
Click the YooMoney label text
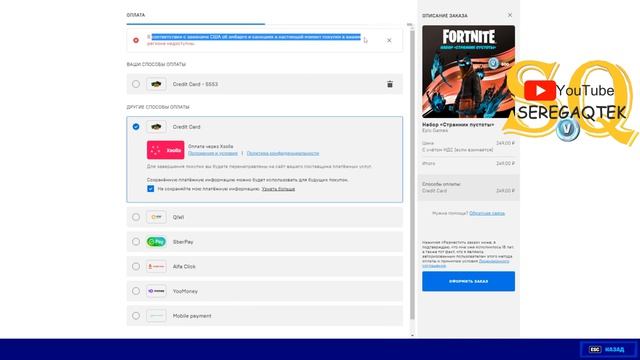click(x=185, y=291)
